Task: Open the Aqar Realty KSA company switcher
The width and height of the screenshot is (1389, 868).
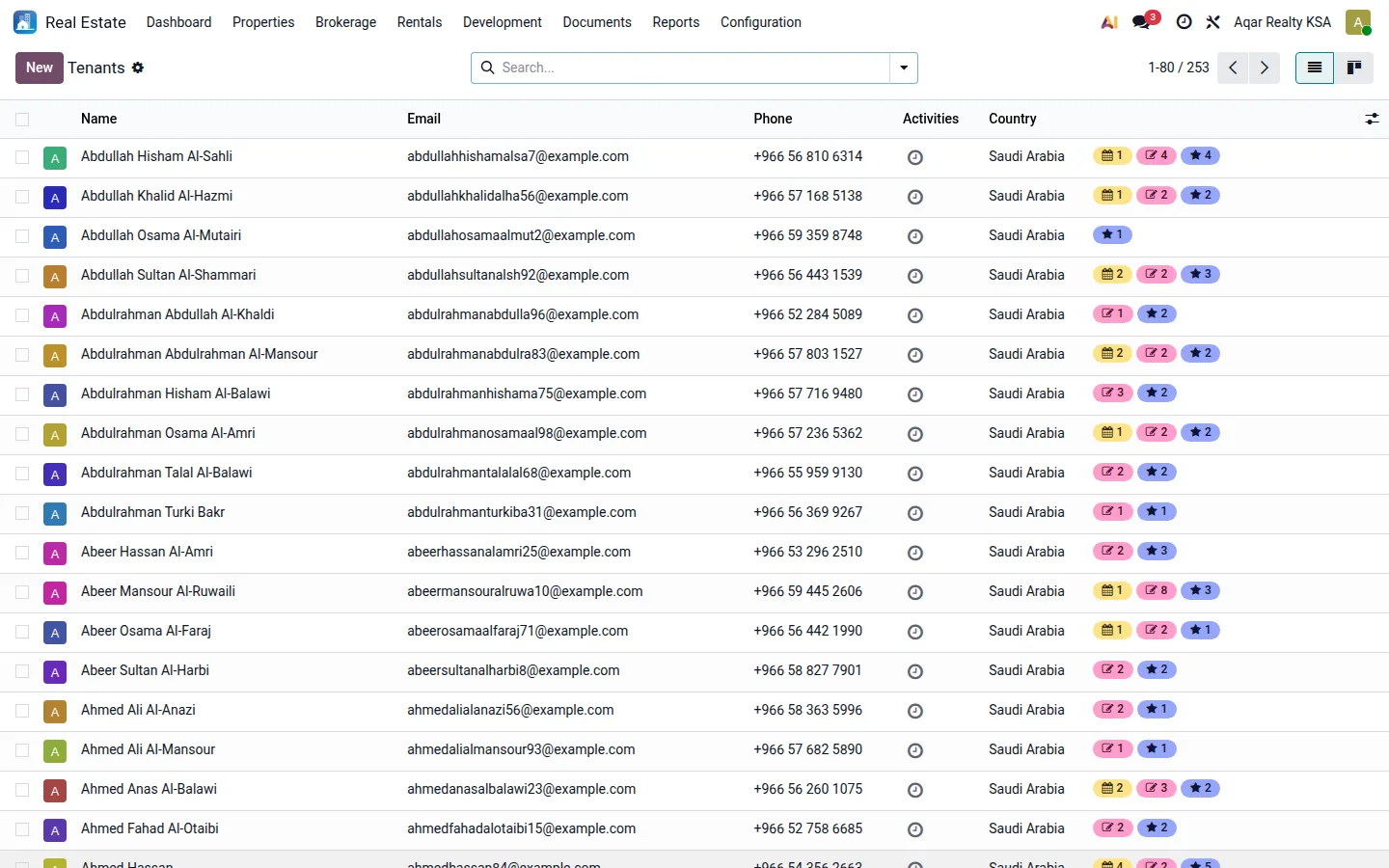Action: pyautogui.click(x=1282, y=22)
